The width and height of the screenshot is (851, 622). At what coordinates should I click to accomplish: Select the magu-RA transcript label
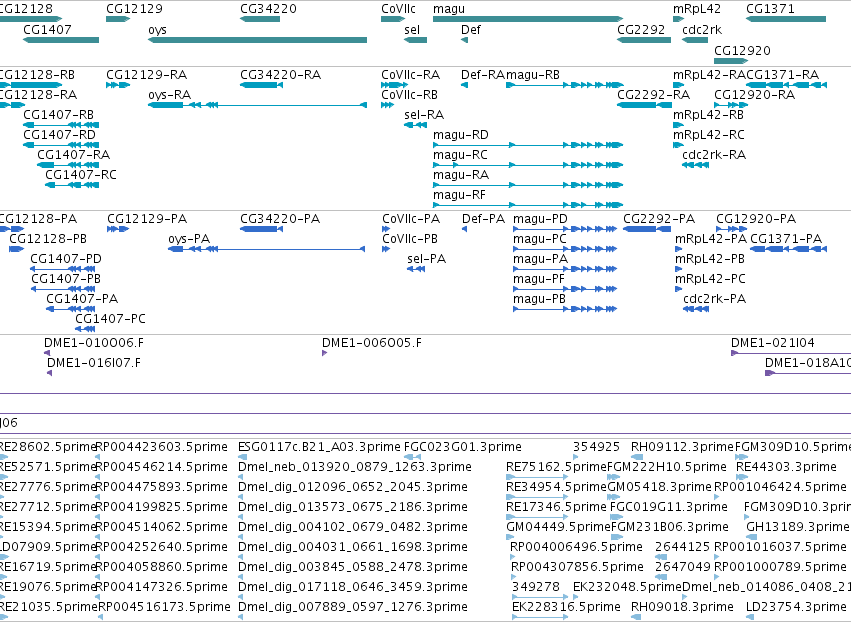tap(461, 175)
